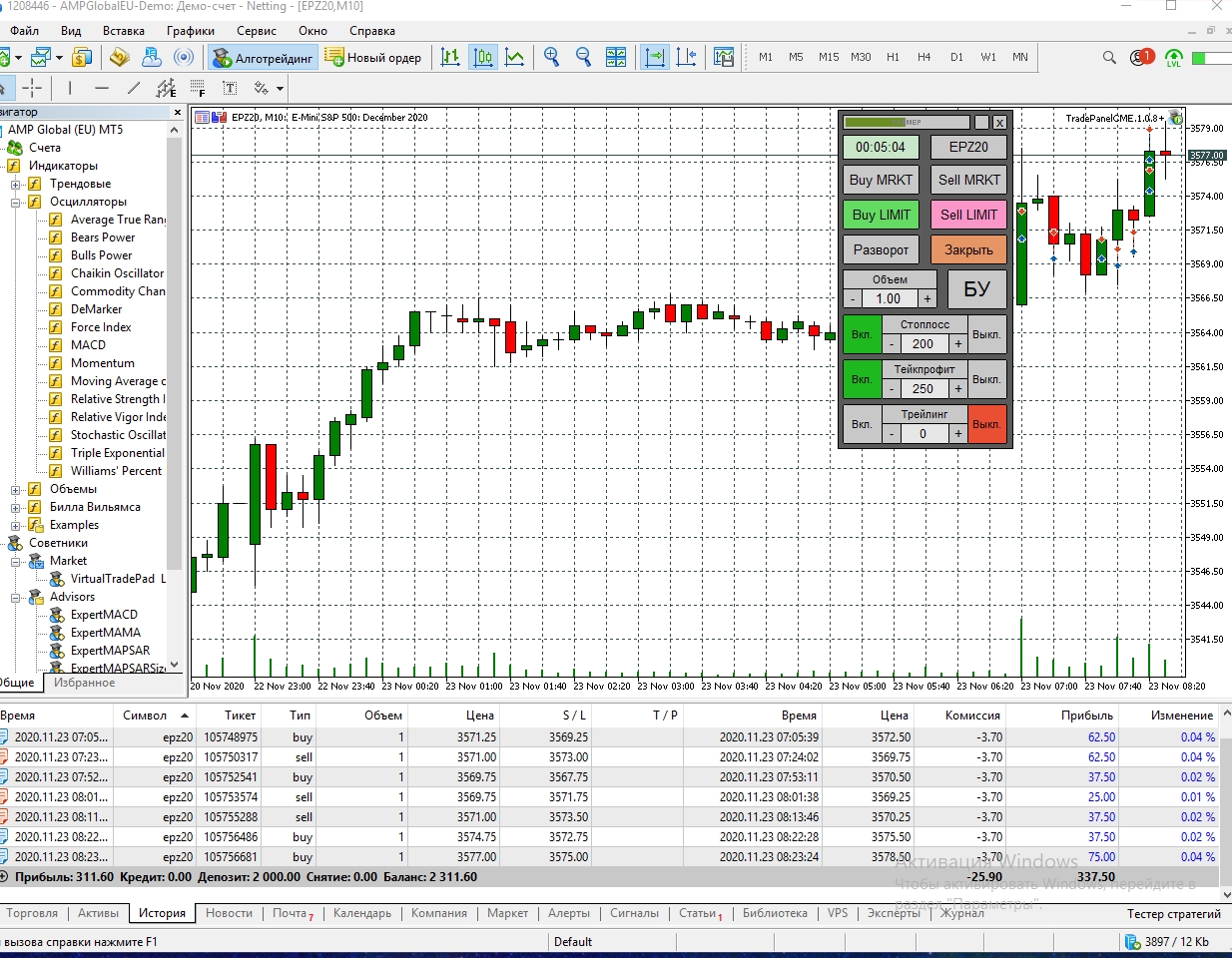Click the pink Sell LIMIT button

(968, 215)
